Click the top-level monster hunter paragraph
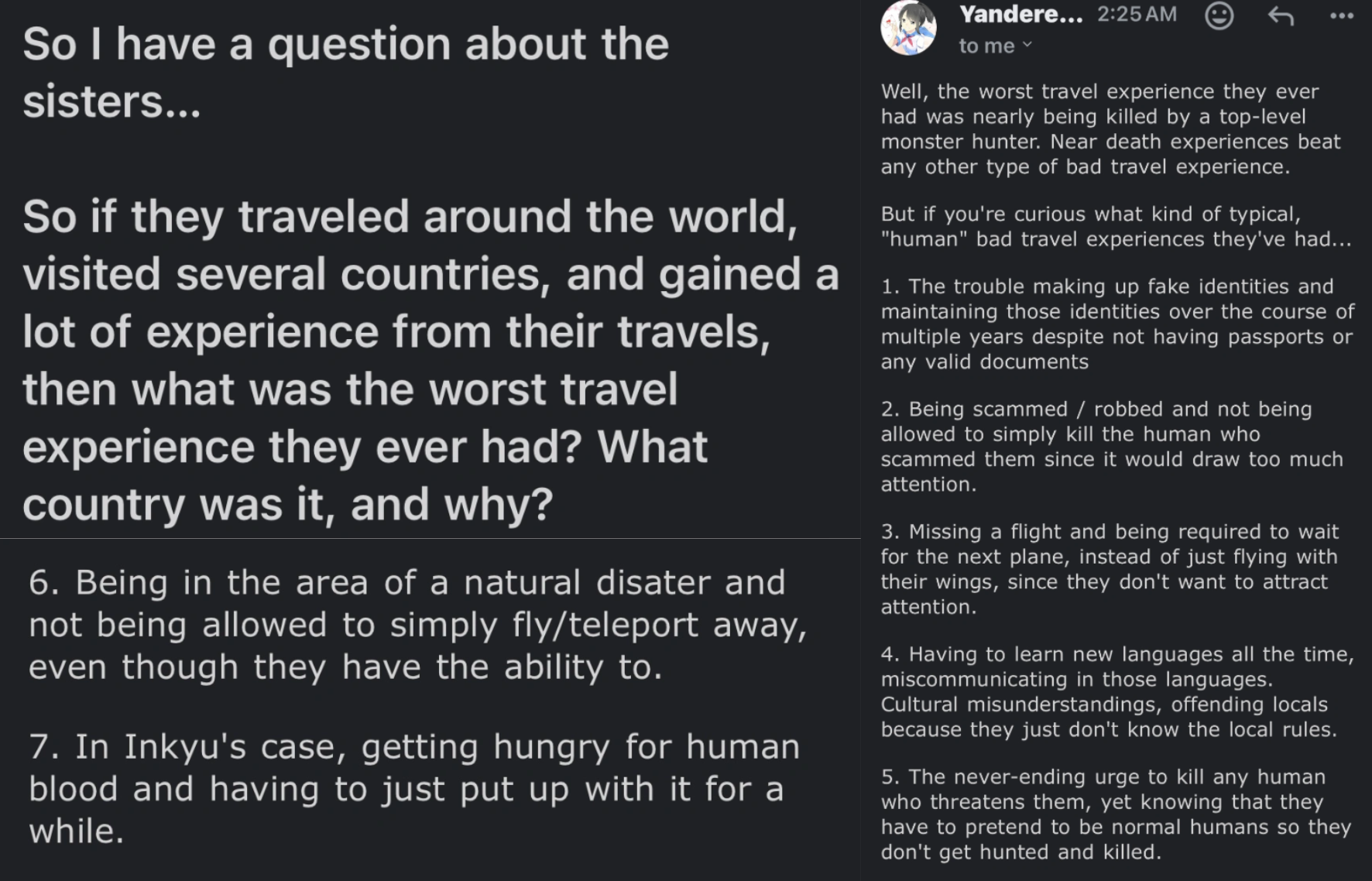The image size is (1372, 881). pyautogui.click(x=1110, y=129)
